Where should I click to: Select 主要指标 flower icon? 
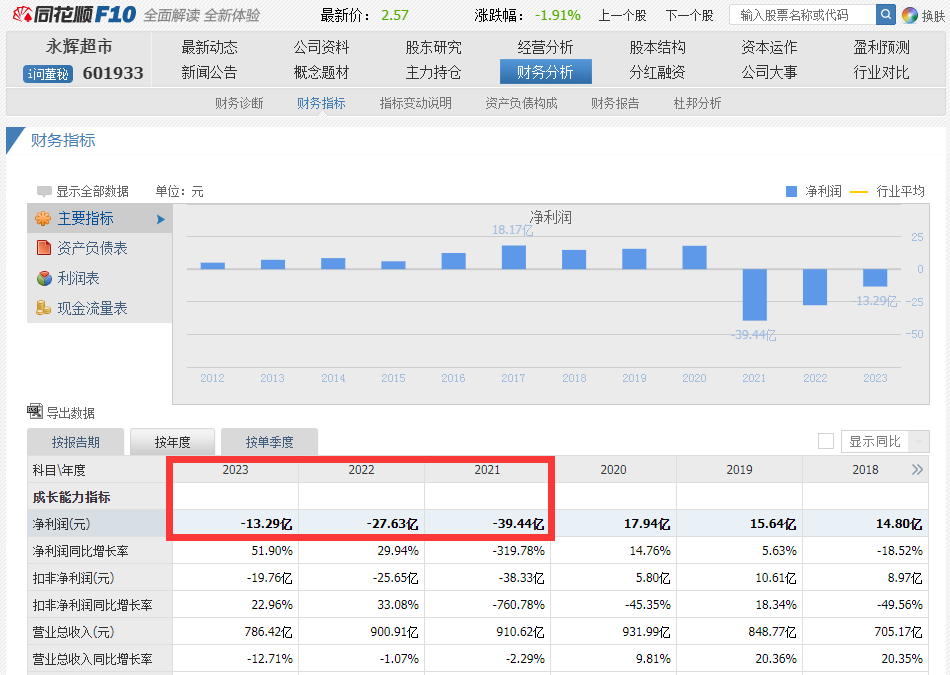coord(43,218)
